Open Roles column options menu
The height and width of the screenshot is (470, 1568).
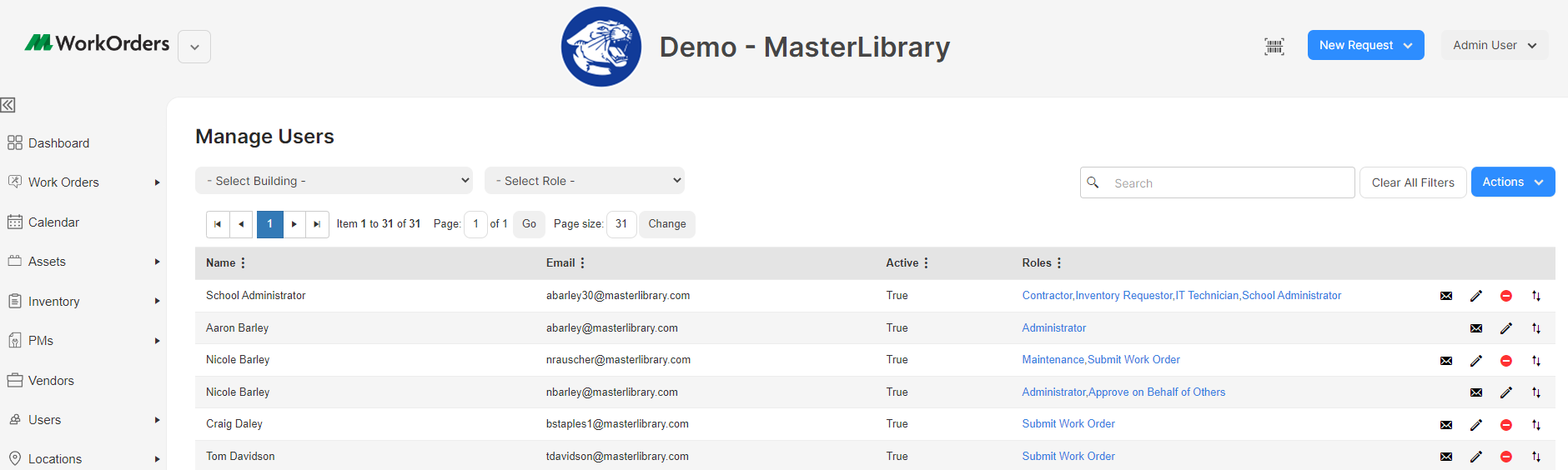(x=1059, y=263)
